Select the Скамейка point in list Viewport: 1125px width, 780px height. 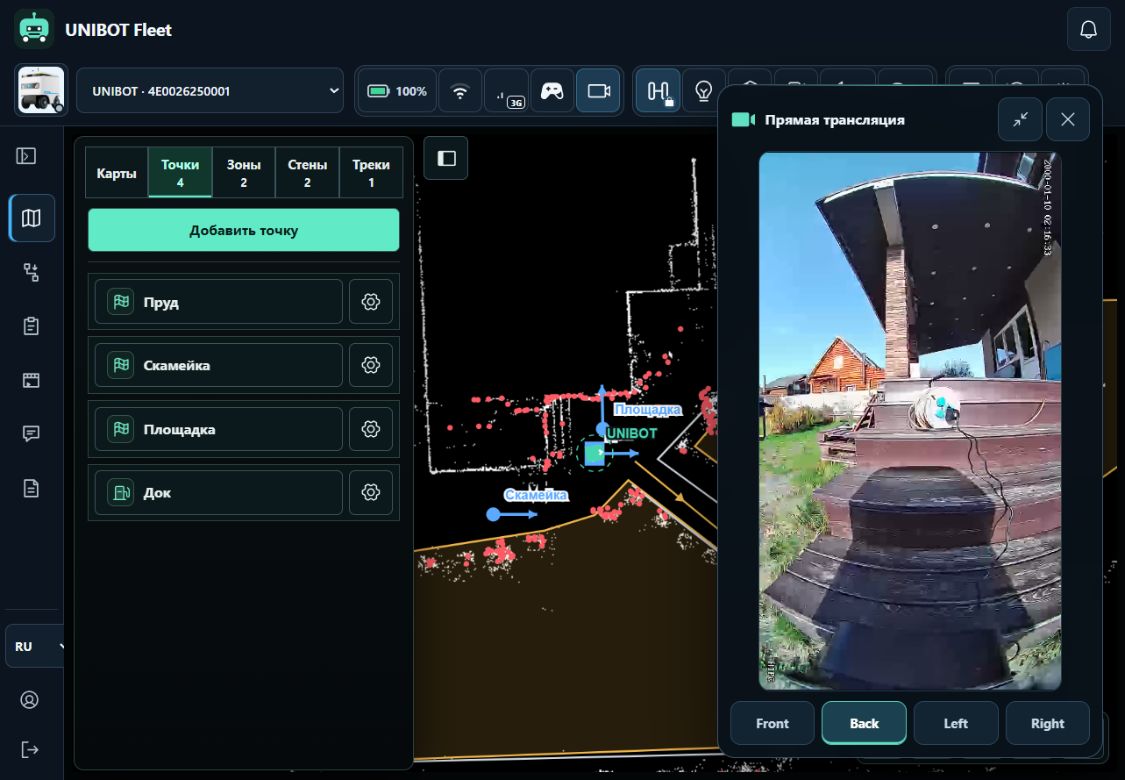point(219,365)
